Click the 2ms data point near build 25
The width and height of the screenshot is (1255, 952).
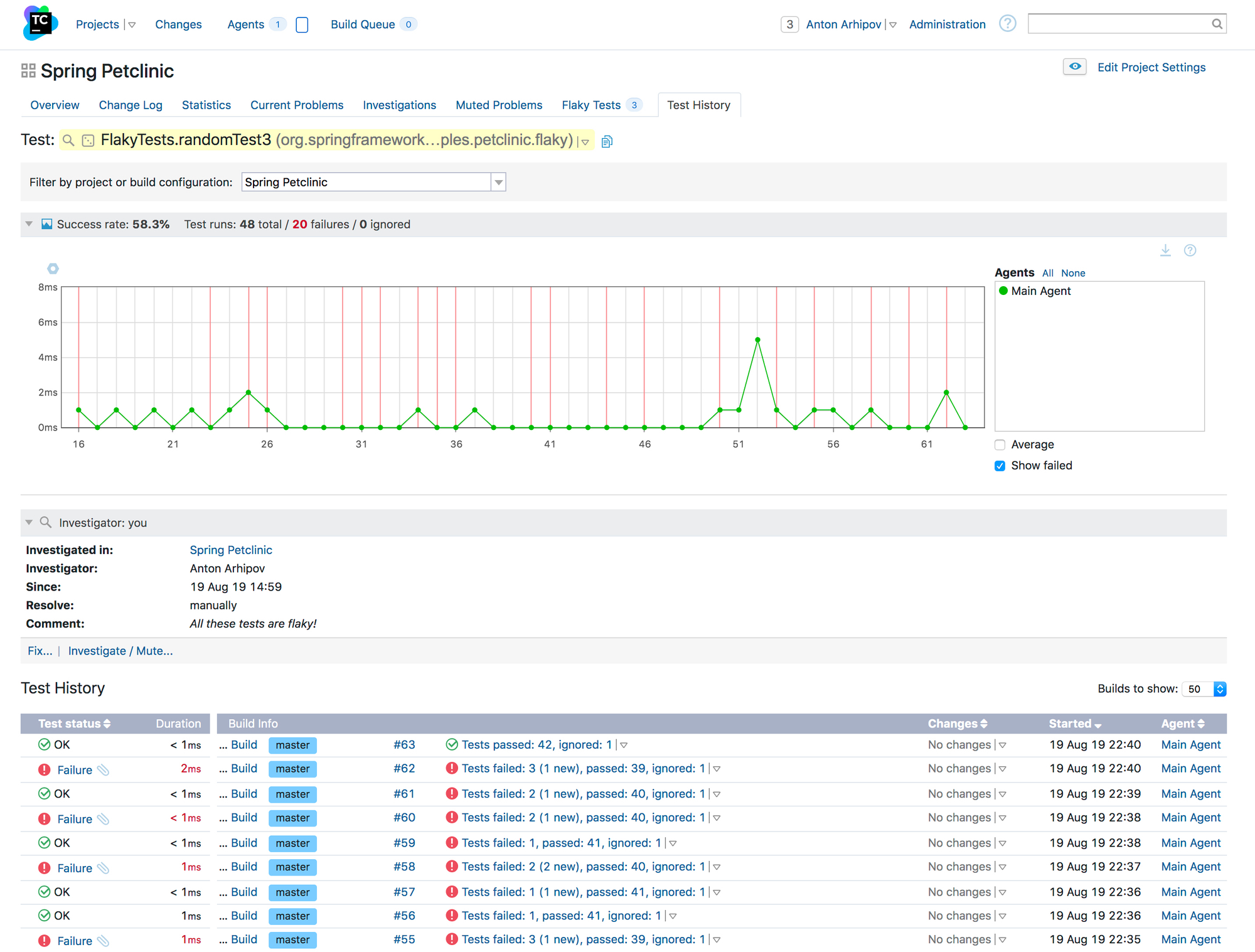[x=248, y=392]
